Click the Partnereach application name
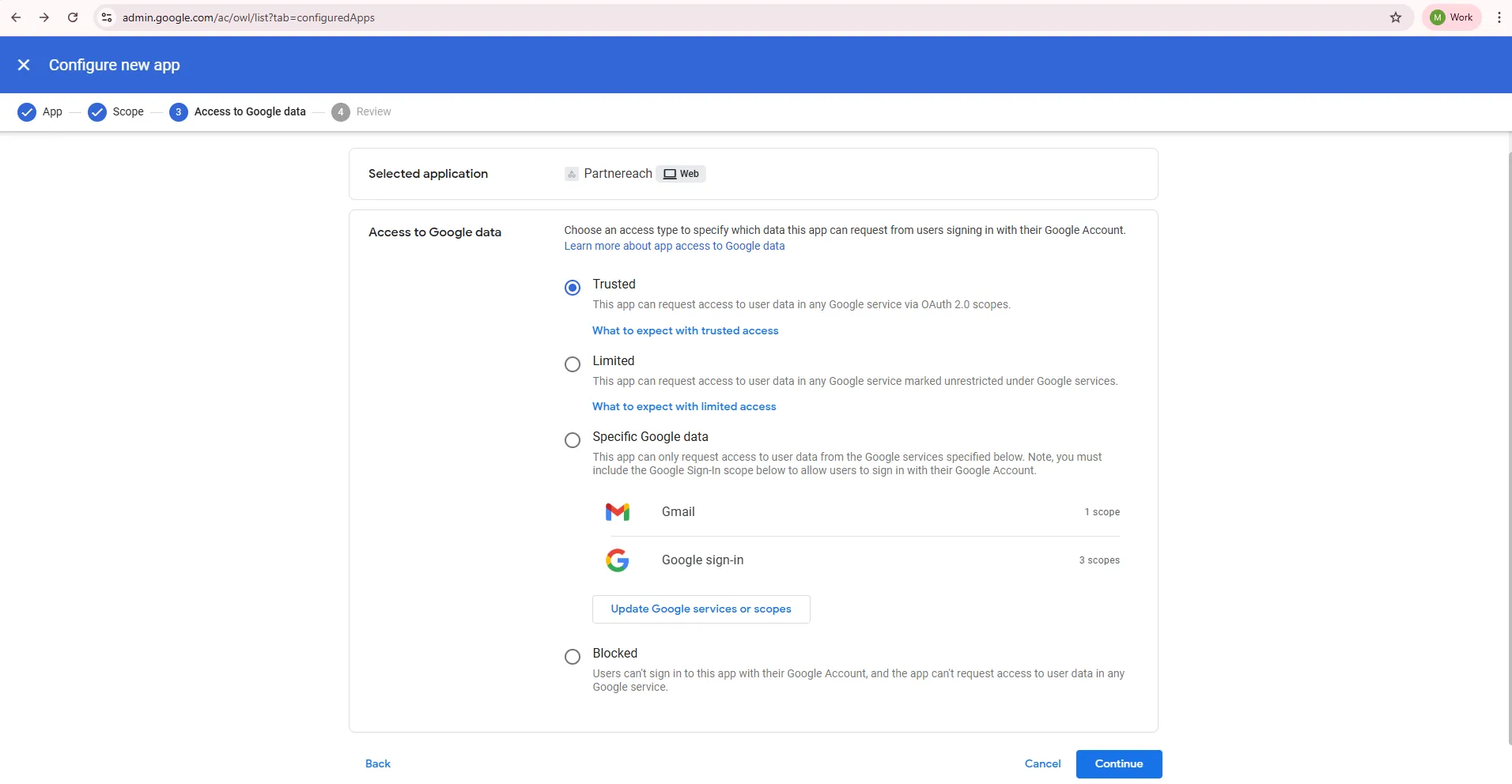This screenshot has width=1512, height=784. (618, 174)
